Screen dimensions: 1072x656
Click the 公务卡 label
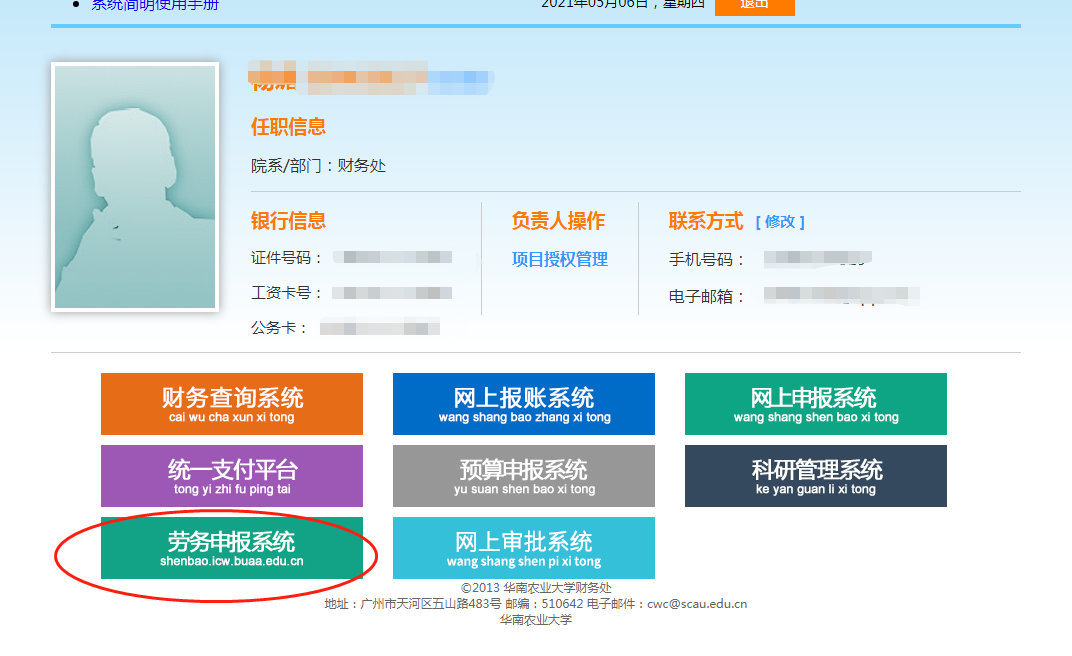click(279, 328)
